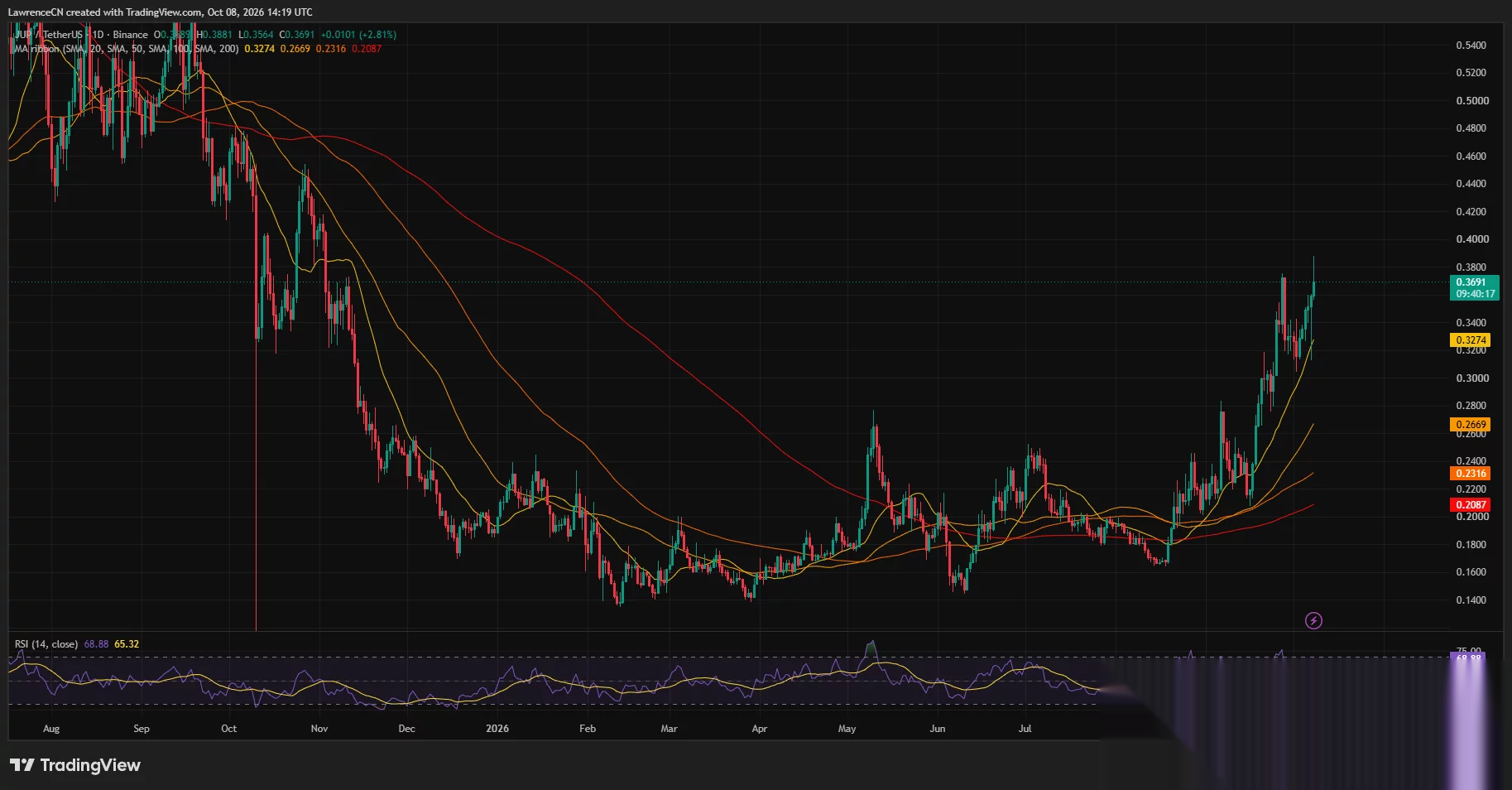Click the orange 0.2316 value in MA legend
Viewport: 1512px width, 790px height.
pyautogui.click(x=331, y=49)
